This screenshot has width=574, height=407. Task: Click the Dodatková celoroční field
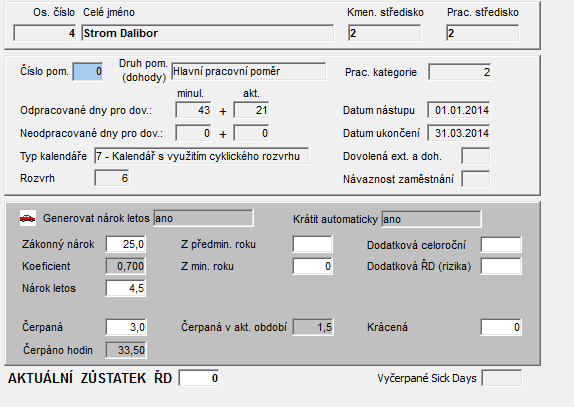point(501,244)
